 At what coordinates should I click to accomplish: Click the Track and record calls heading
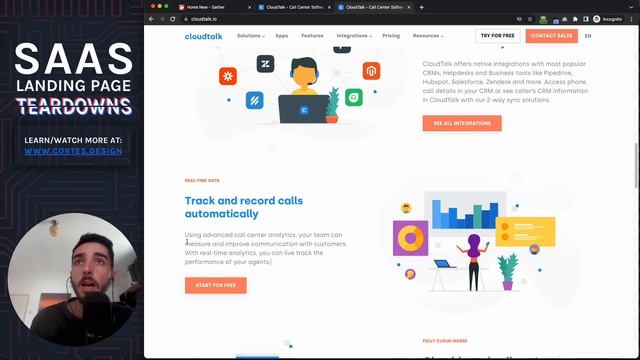coord(244,207)
